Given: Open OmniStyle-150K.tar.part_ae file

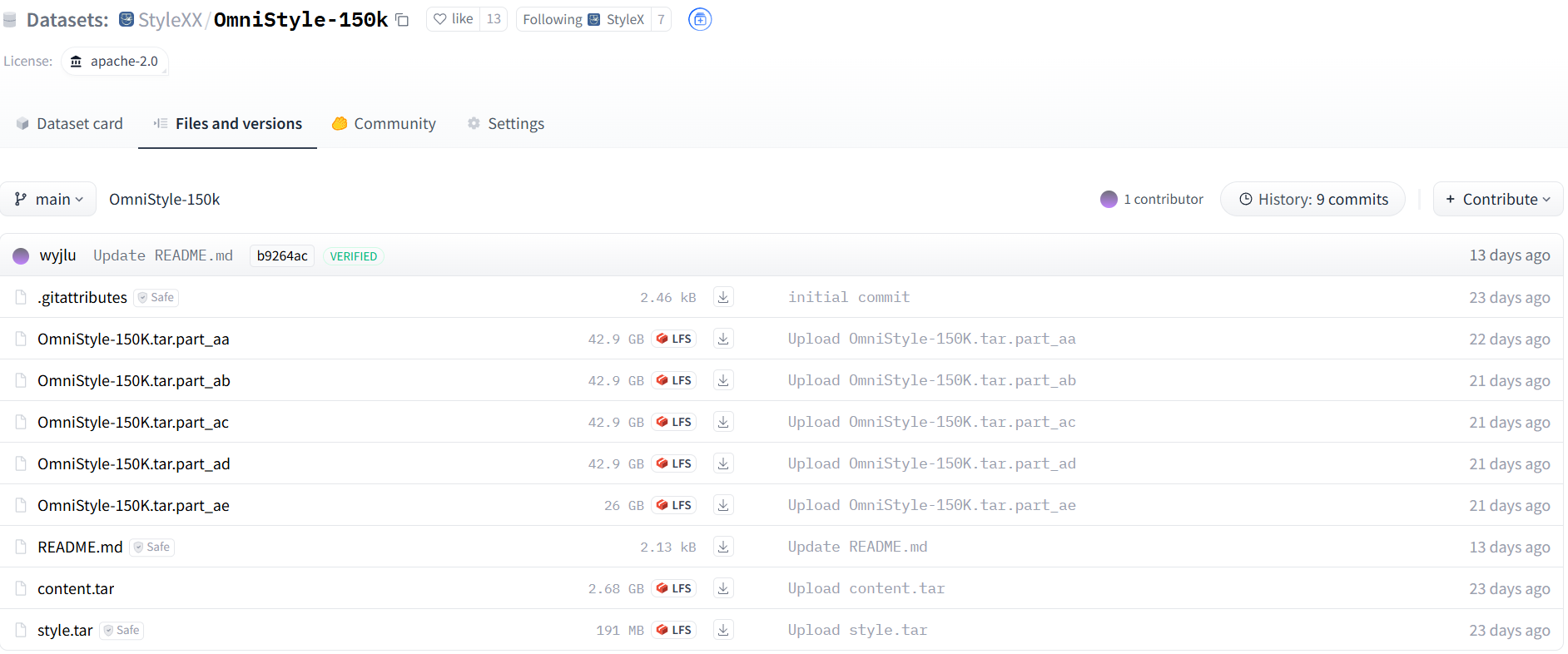Looking at the screenshot, I should (x=133, y=506).
